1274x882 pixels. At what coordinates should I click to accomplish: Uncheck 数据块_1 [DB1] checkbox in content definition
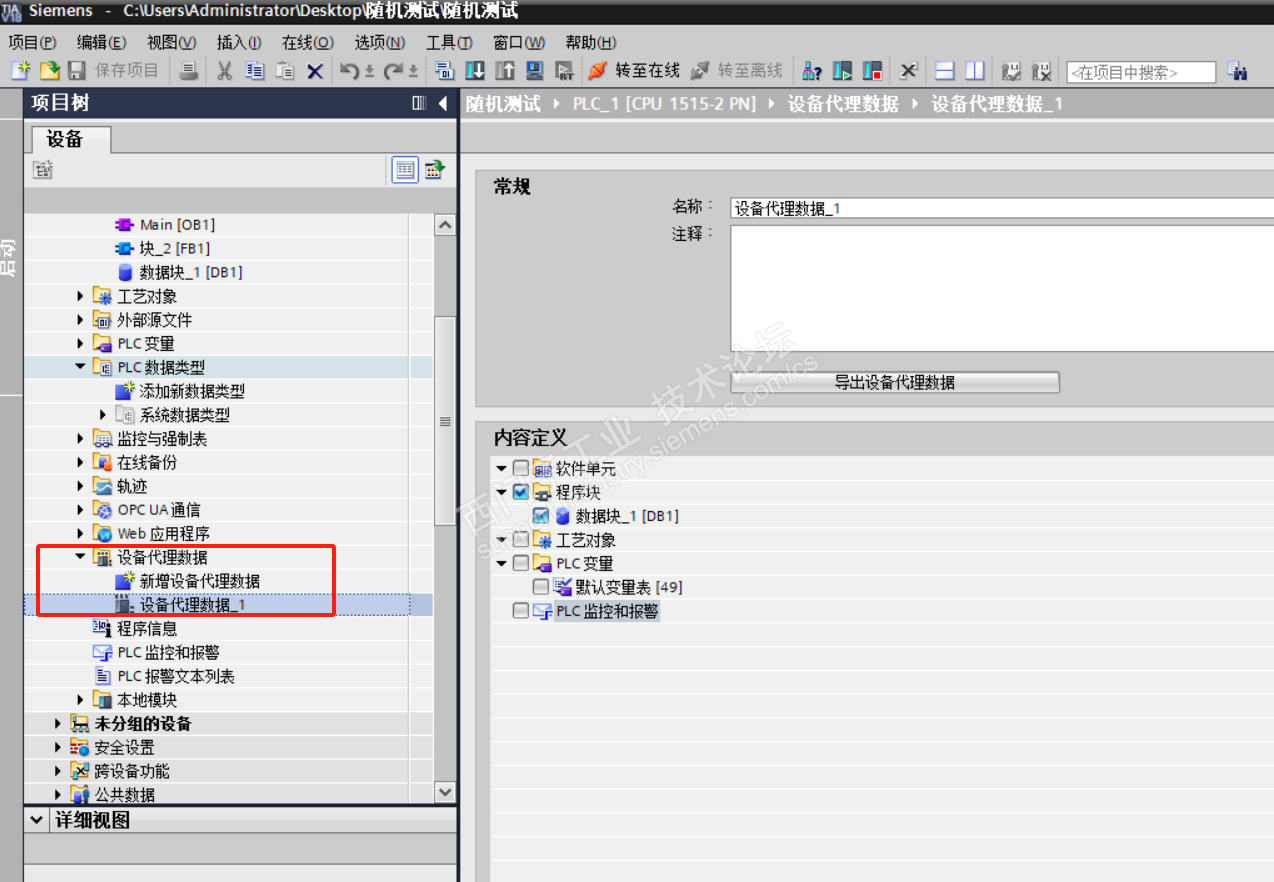coord(540,516)
